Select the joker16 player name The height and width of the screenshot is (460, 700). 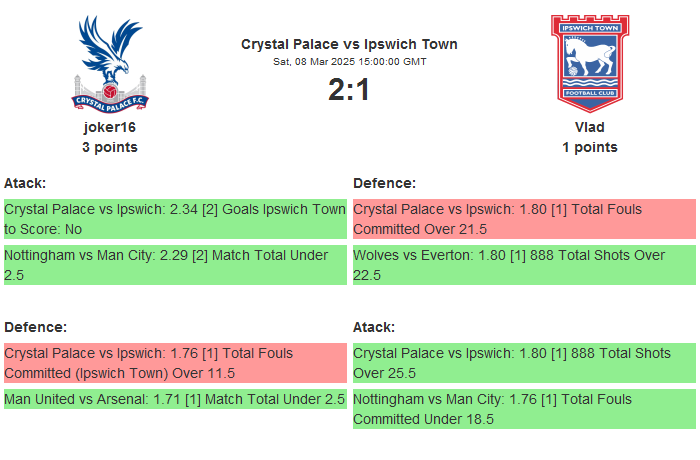[110, 127]
